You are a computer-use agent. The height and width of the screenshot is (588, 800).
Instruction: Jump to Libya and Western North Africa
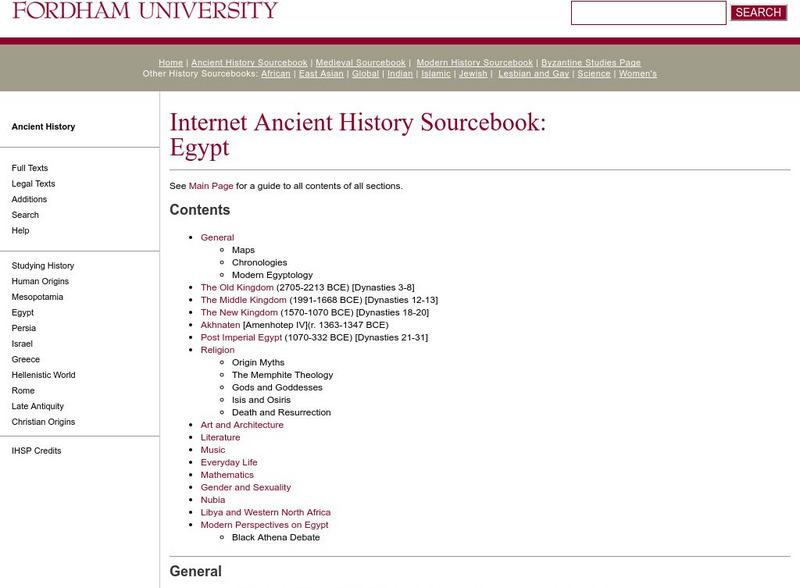(x=265, y=512)
